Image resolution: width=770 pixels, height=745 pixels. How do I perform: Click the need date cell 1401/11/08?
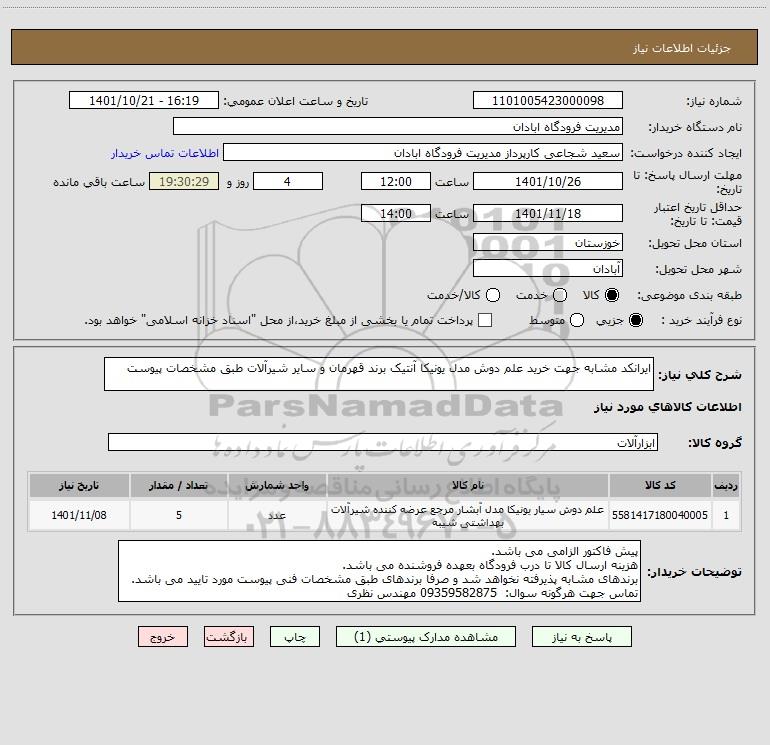click(x=79, y=515)
